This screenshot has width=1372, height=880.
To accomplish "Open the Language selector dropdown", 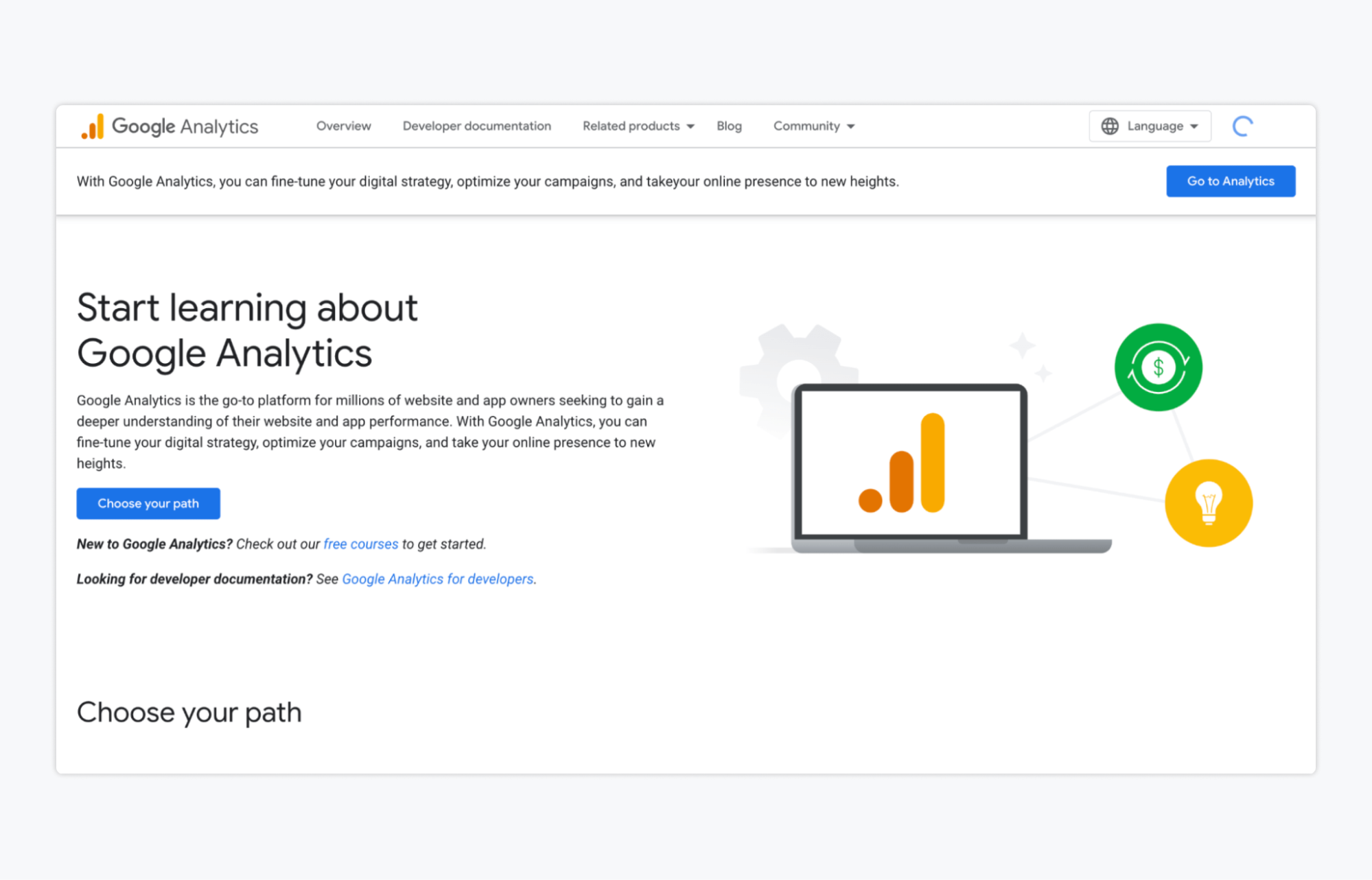I will [x=1150, y=126].
